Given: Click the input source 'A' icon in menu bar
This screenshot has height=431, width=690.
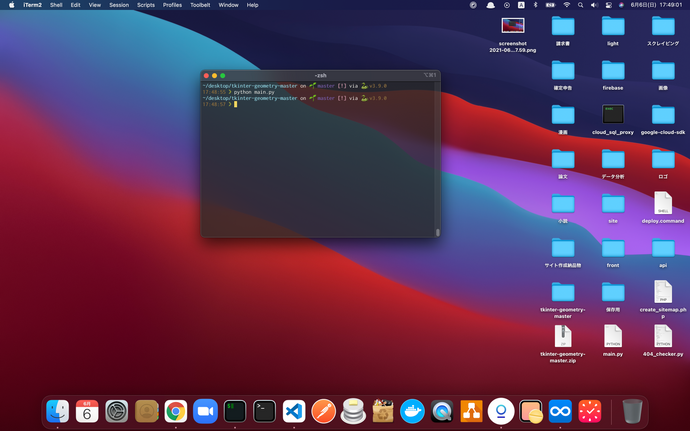Looking at the screenshot, I should click(x=521, y=5).
